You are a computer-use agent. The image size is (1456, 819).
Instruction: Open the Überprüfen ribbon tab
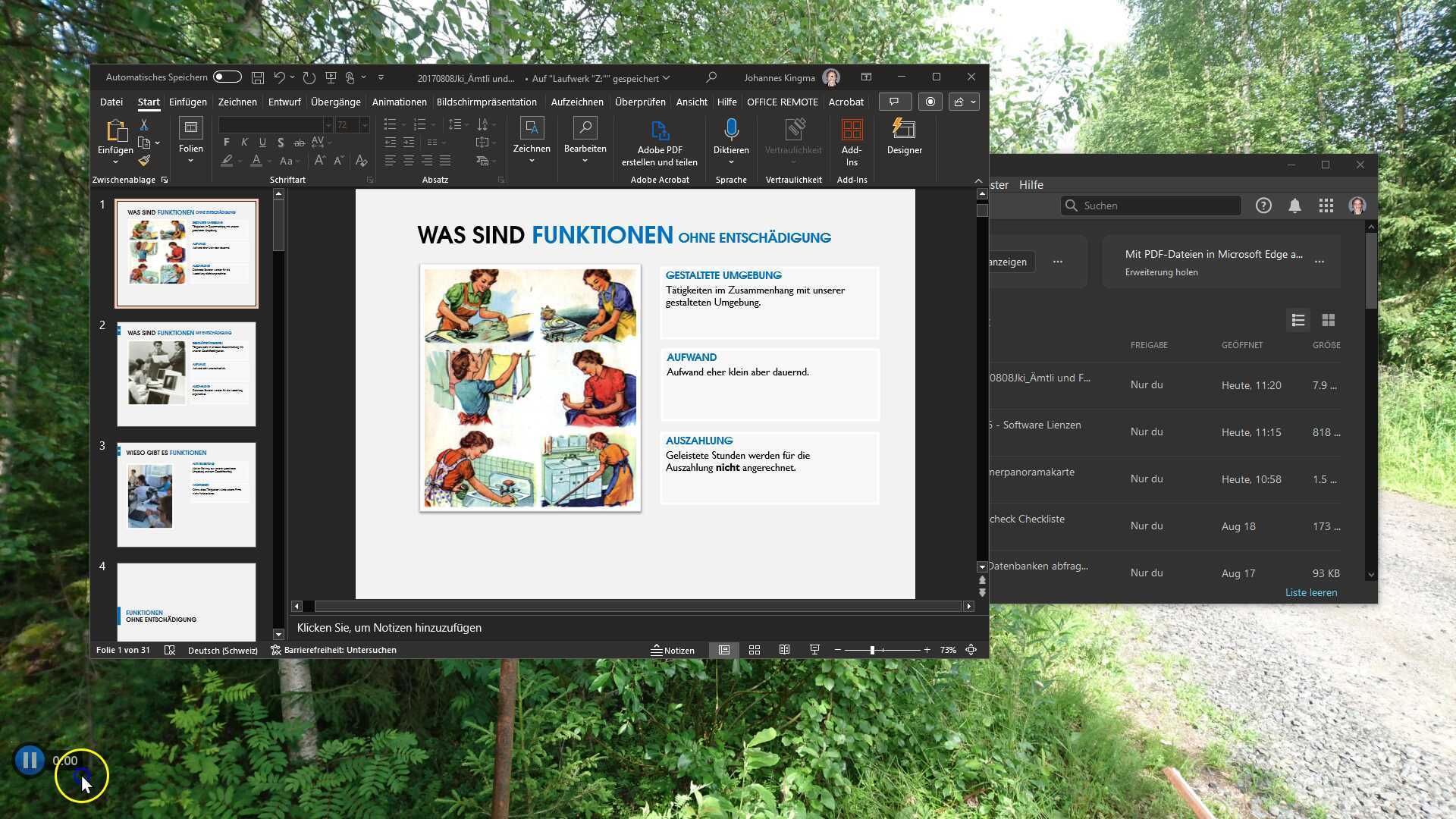(x=641, y=102)
